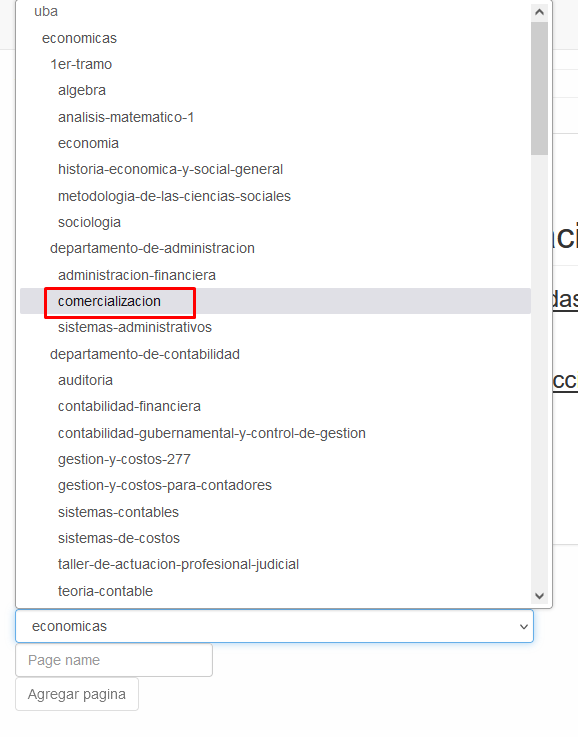The height and width of the screenshot is (737, 578).
Task: Pick the auditoria option
Action: [x=275, y=380]
